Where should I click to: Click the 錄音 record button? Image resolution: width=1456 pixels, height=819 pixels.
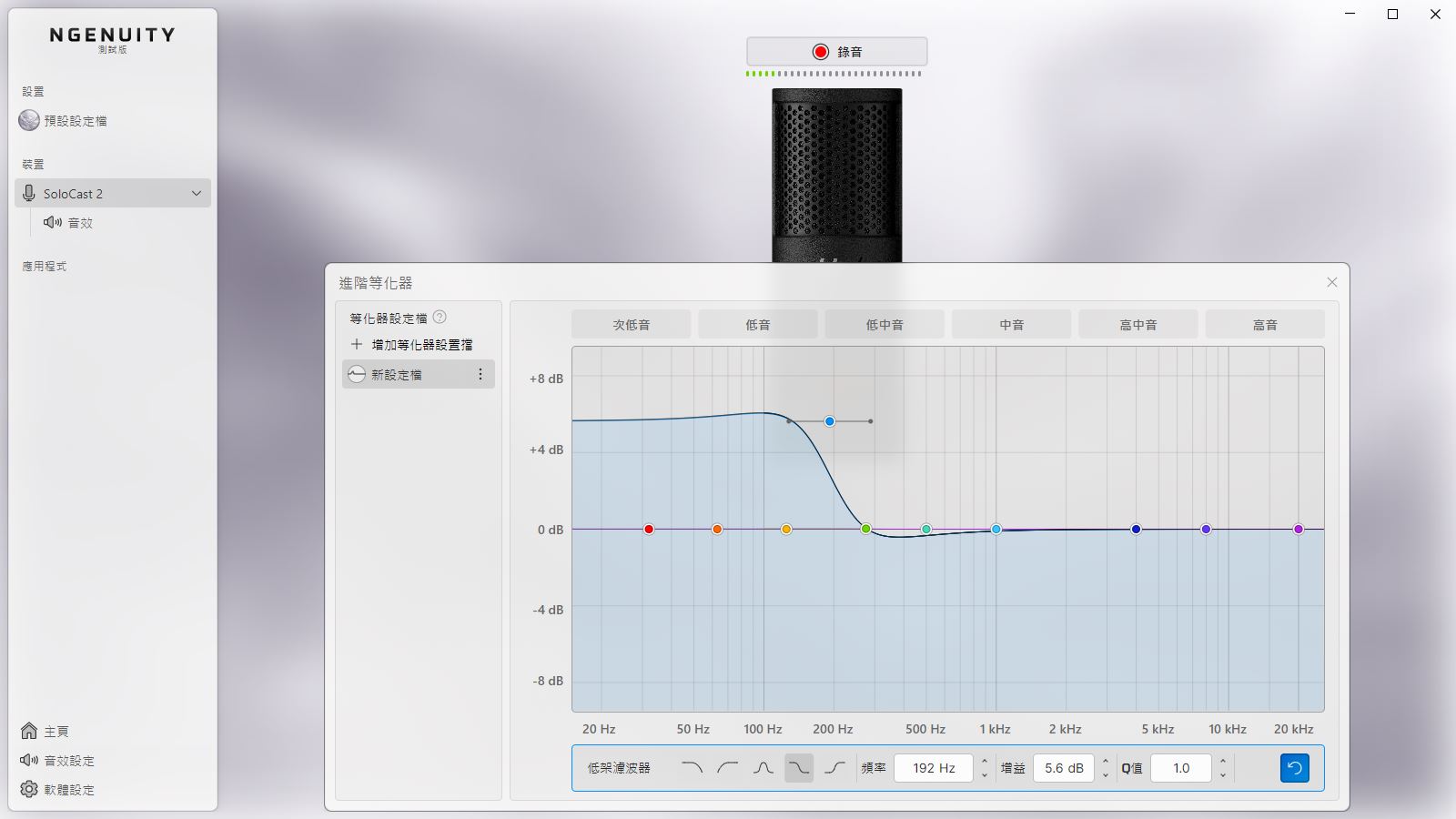point(837,52)
